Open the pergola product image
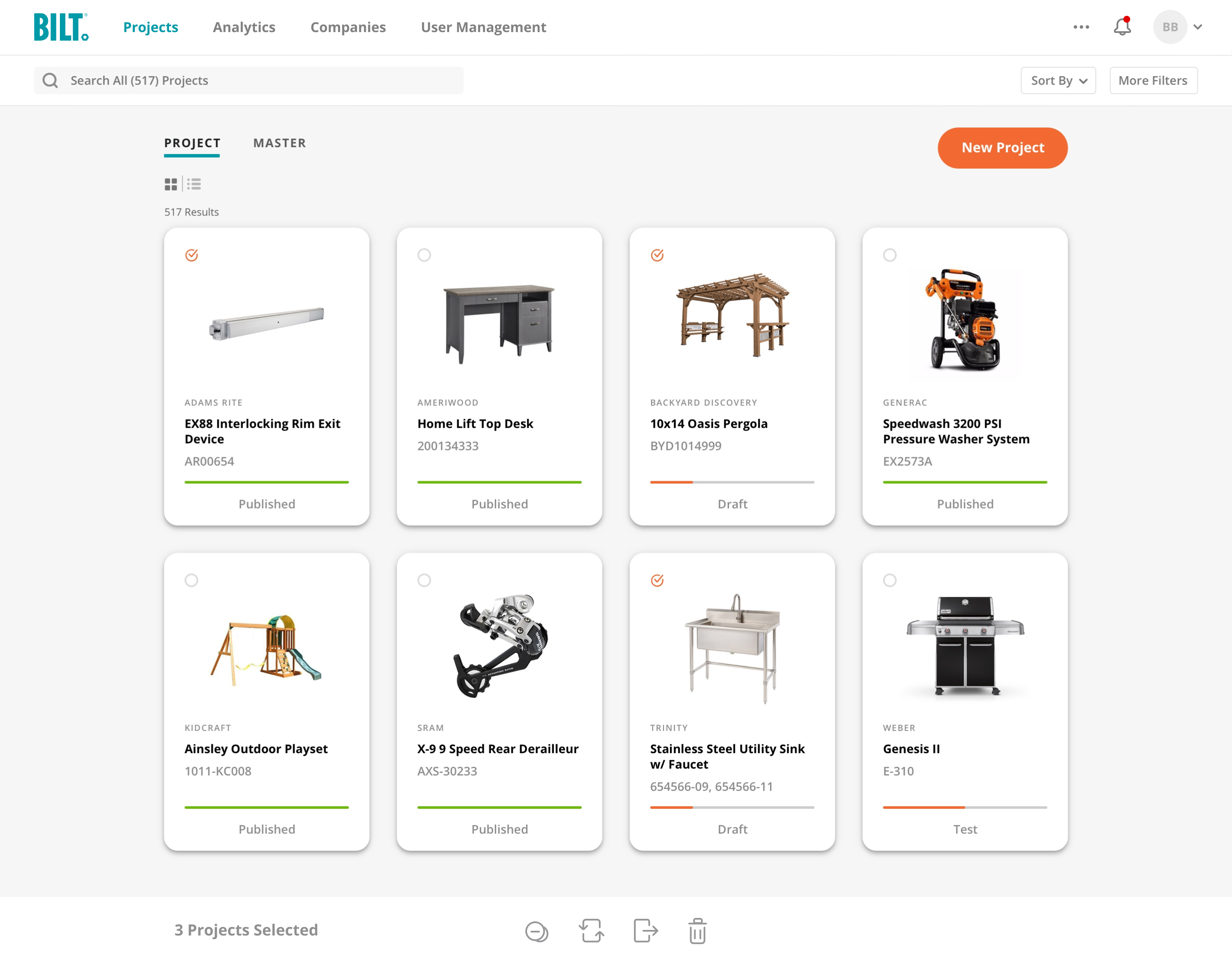The width and height of the screenshot is (1232, 965). click(733, 315)
